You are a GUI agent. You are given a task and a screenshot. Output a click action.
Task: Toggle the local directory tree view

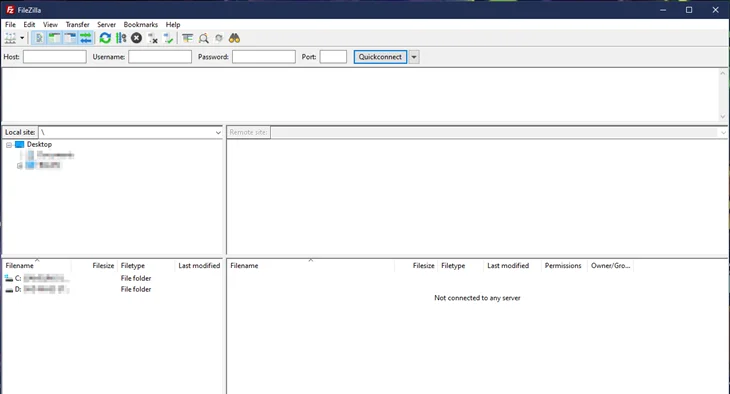(x=54, y=38)
